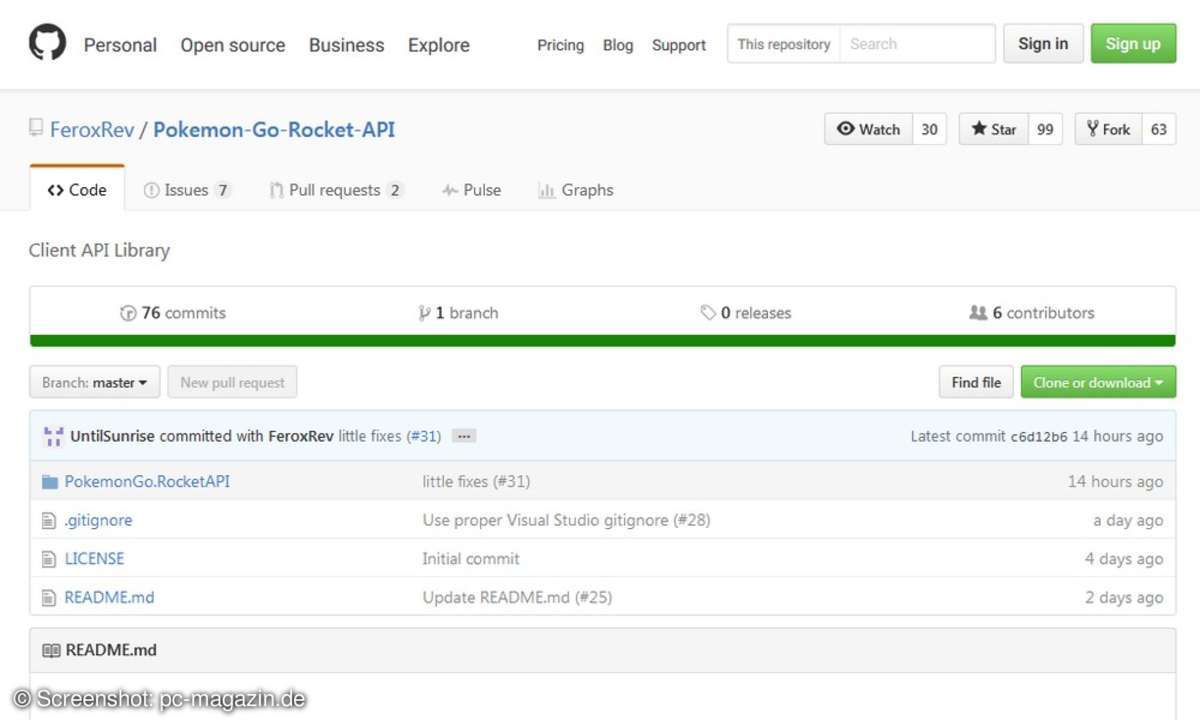
Task: Open the 'Update README.md (#25)' commit message
Action: pyautogui.click(x=517, y=597)
